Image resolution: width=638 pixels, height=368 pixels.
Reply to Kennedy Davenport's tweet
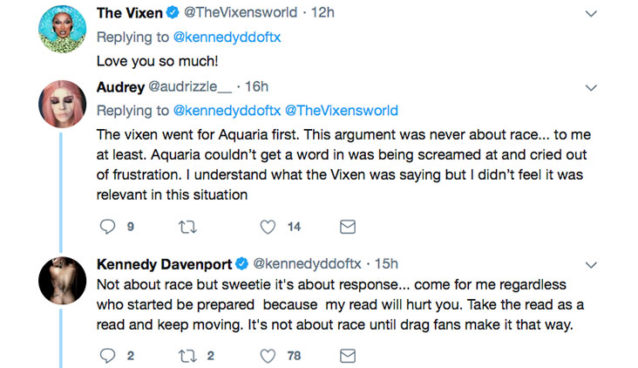[108, 356]
